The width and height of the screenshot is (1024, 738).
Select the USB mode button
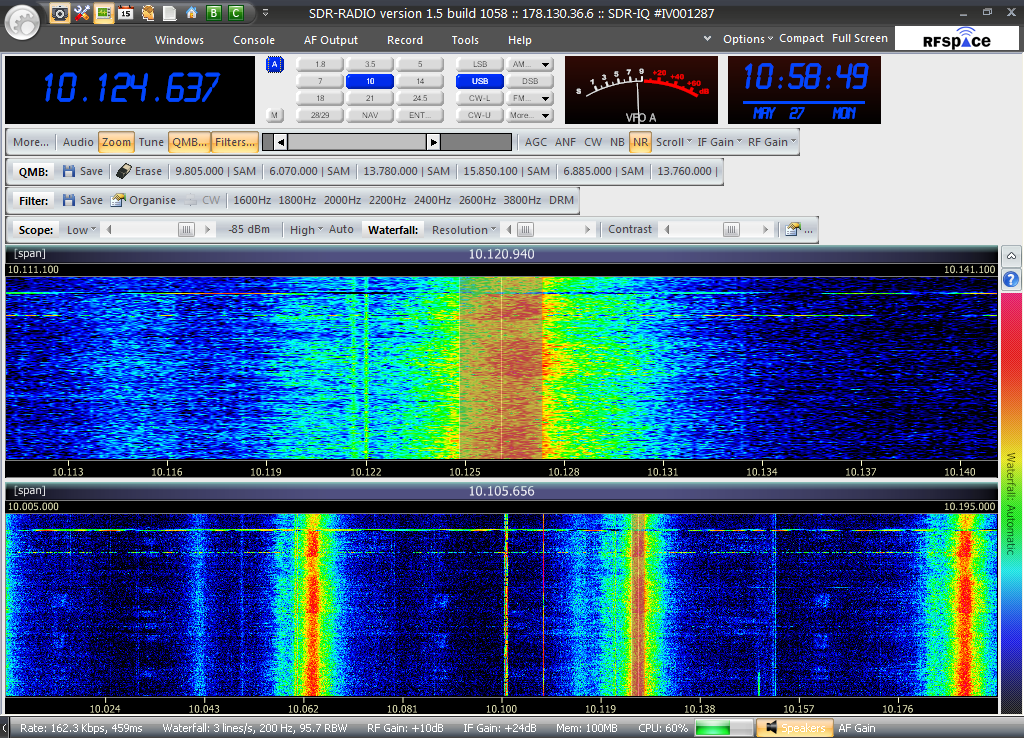click(480, 81)
